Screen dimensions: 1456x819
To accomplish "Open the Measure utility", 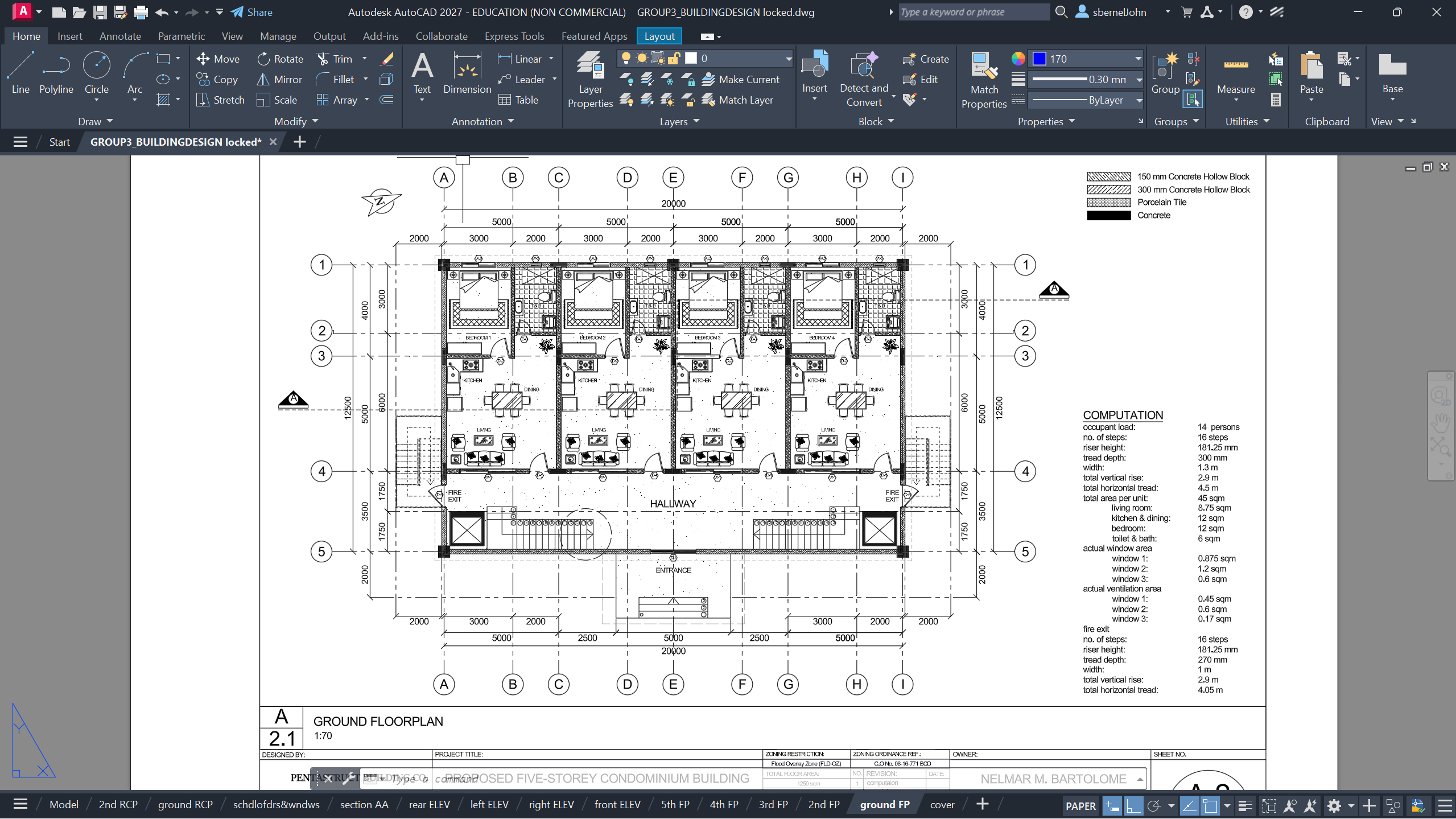I will point(1235,72).
